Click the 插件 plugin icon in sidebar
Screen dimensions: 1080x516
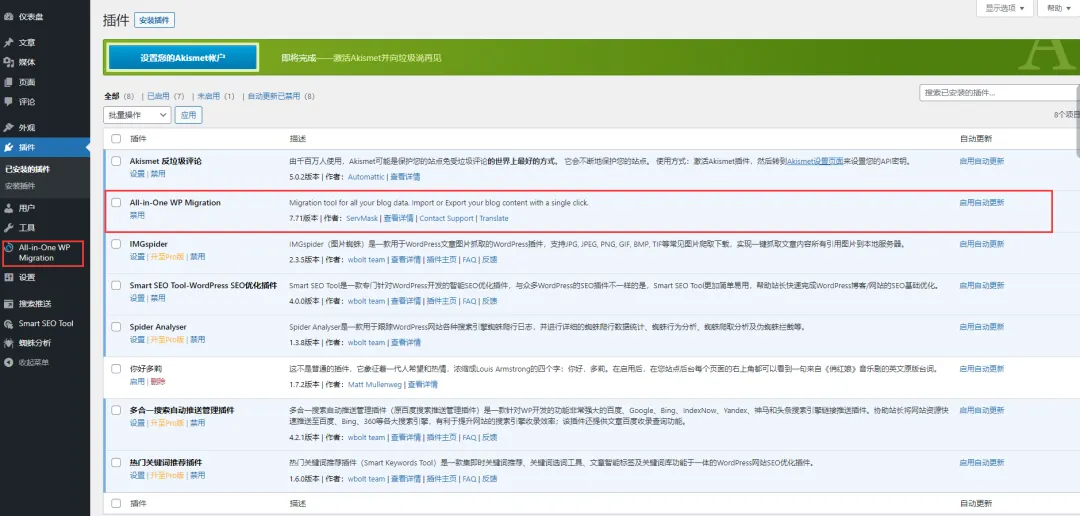click(x=8, y=147)
